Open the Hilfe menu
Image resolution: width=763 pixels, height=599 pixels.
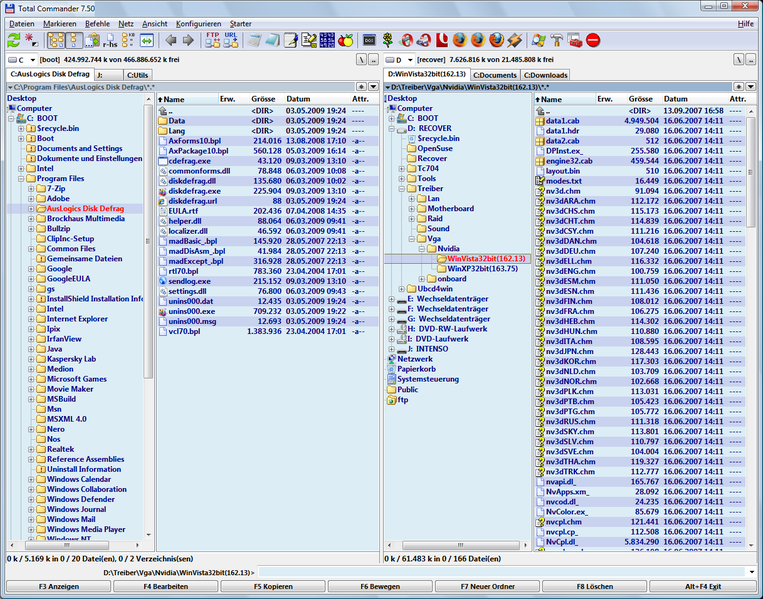pos(745,24)
